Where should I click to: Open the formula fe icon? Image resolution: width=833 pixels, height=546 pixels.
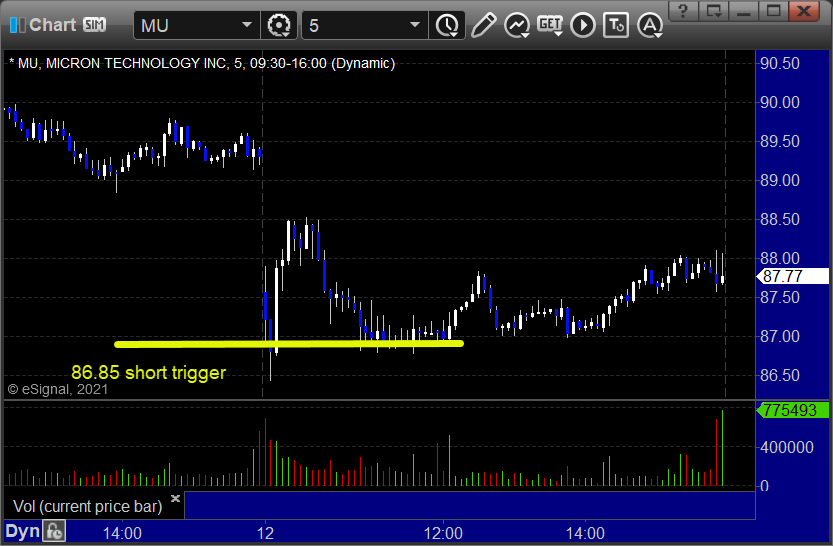55,531
